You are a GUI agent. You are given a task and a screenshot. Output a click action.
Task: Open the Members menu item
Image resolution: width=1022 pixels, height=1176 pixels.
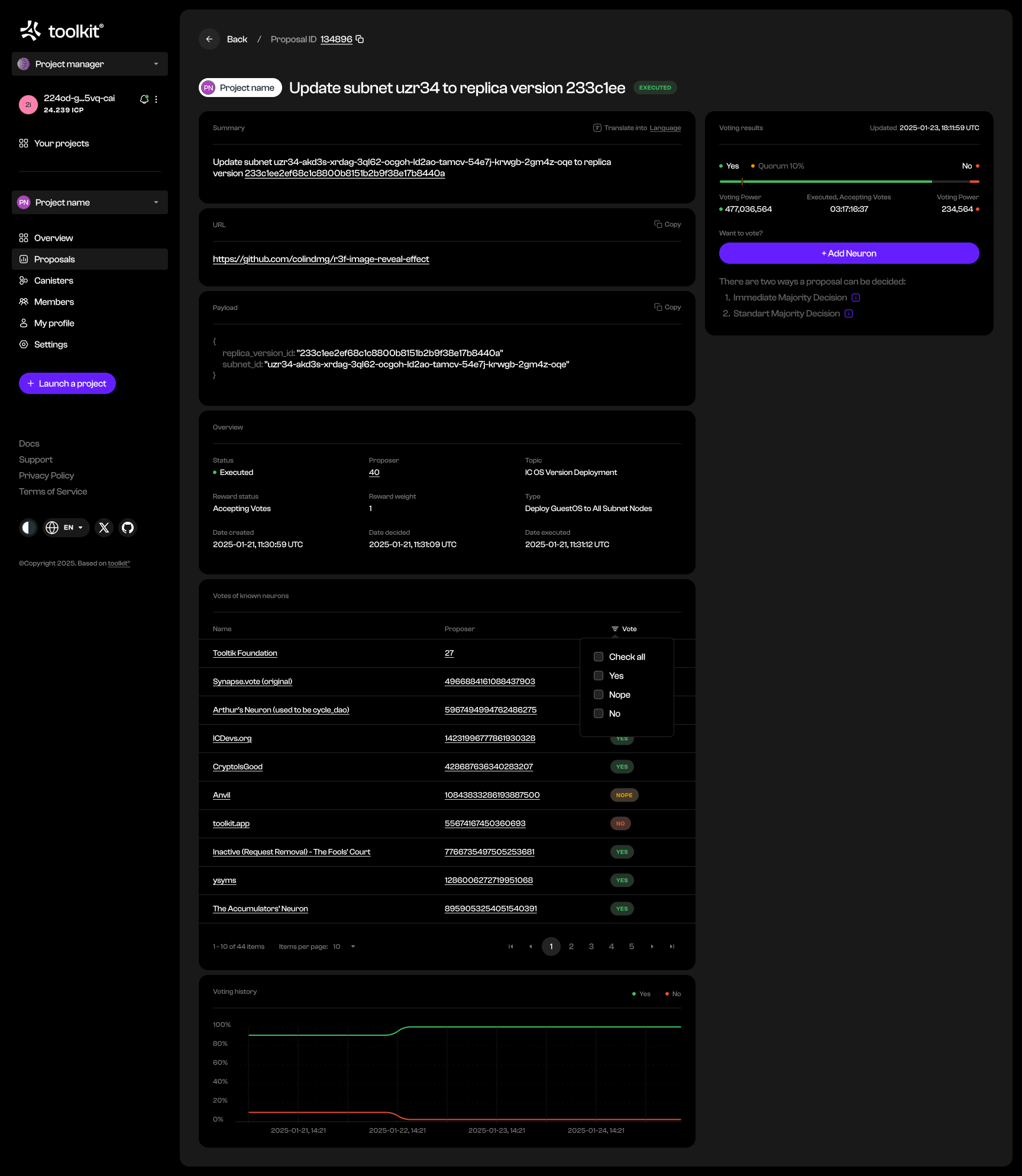(90, 302)
